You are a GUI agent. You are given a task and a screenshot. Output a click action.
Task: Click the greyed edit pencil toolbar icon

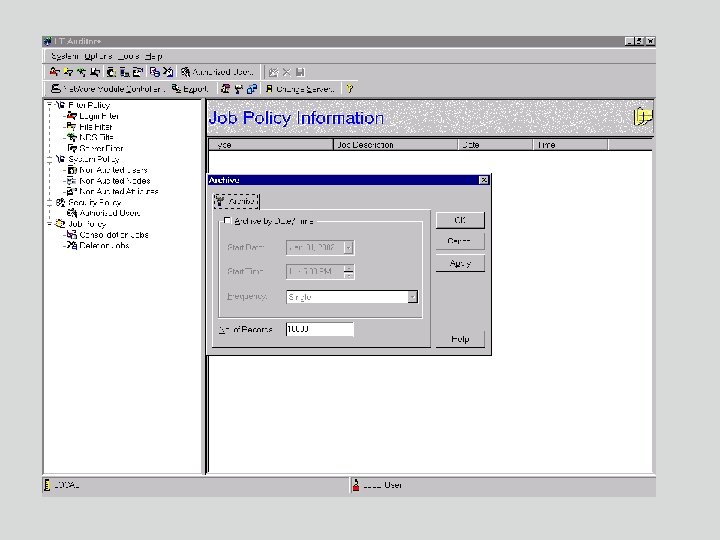[x=274, y=72]
